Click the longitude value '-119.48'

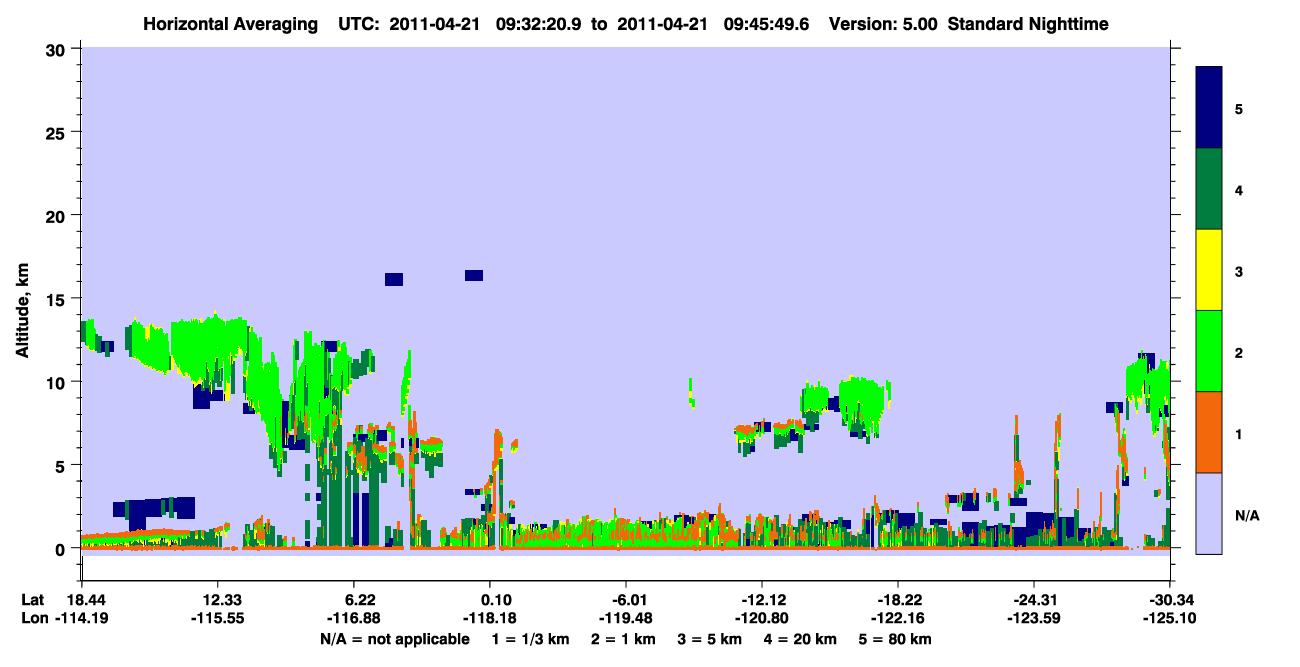point(626,618)
